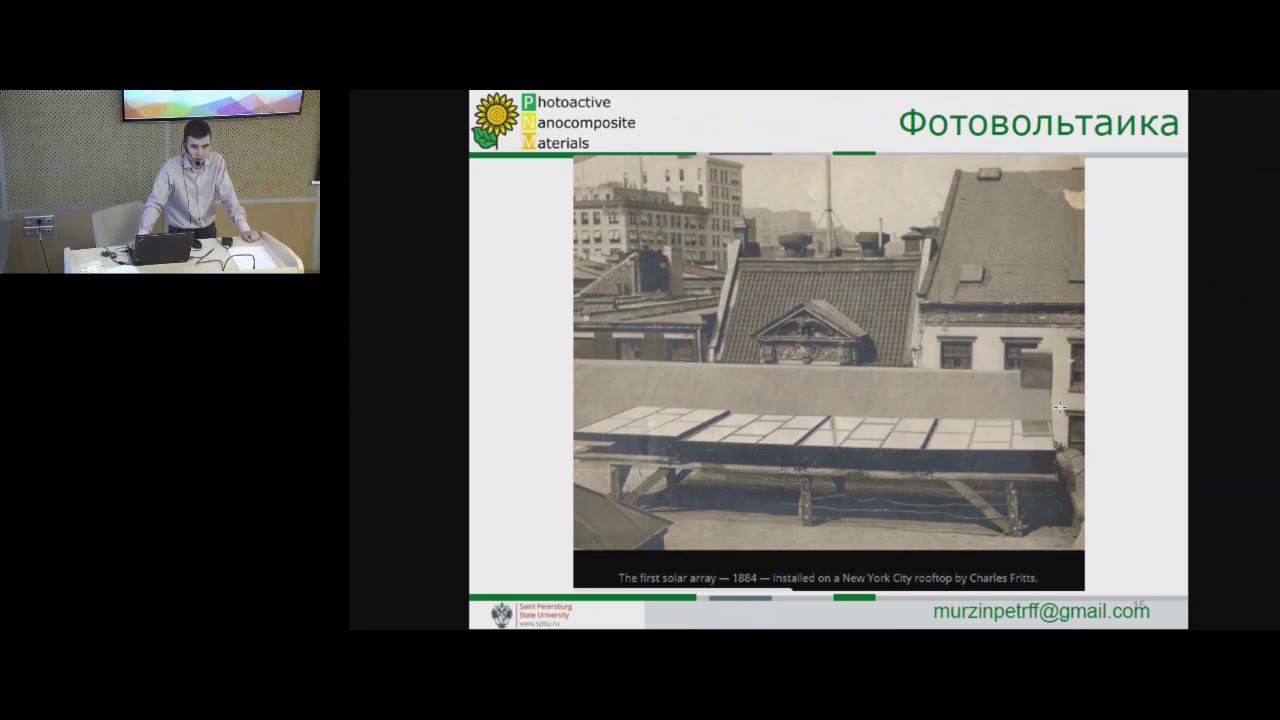This screenshot has height=720, width=1280.
Task: Click the "Nanocomposite" text in the logo
Action: [x=578, y=122]
